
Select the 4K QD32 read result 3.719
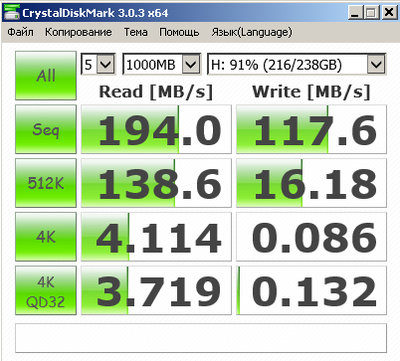tap(156, 290)
